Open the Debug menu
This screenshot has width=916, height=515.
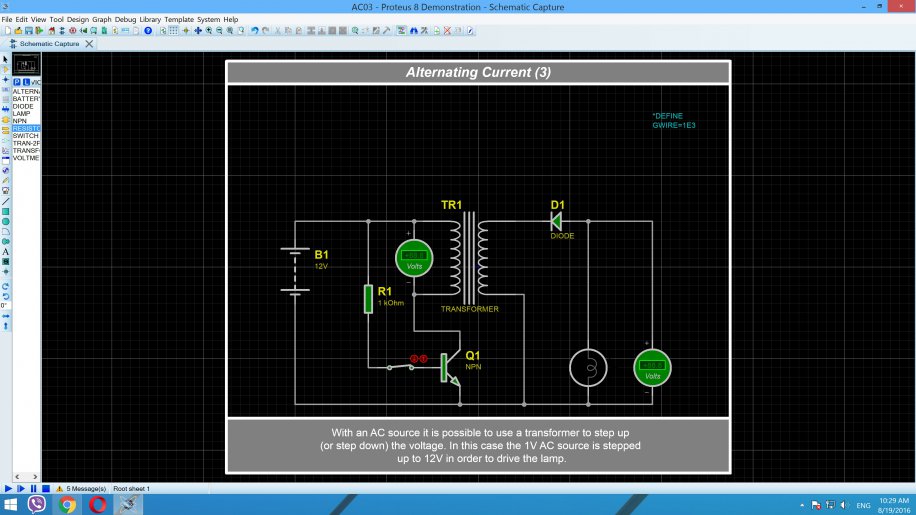[125, 19]
